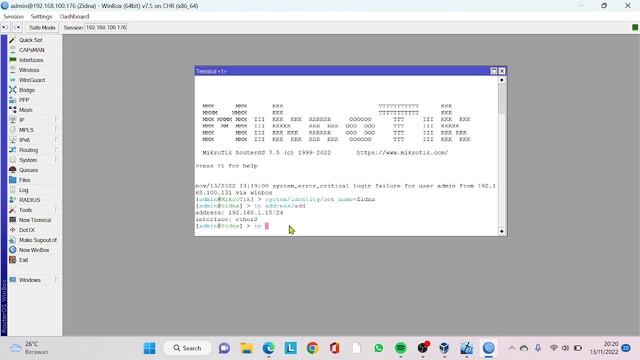Open the System menu in the sidebar
This screenshot has width=640, height=360.
28,160
